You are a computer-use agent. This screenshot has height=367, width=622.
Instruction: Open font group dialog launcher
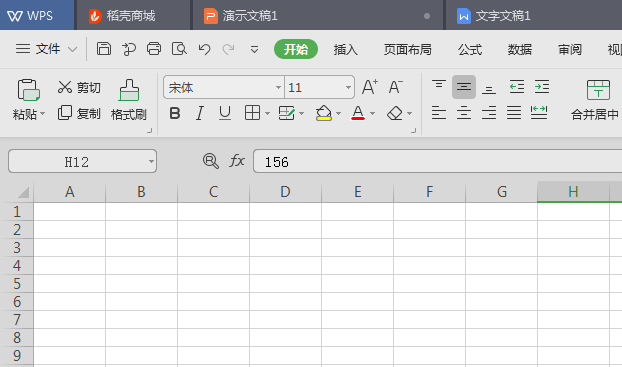pyautogui.click(x=413, y=130)
